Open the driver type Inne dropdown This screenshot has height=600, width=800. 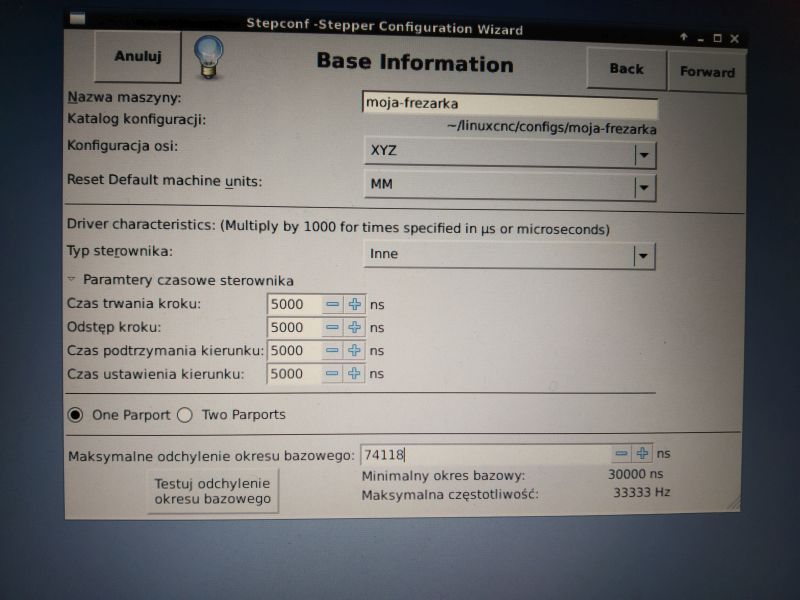pos(644,255)
